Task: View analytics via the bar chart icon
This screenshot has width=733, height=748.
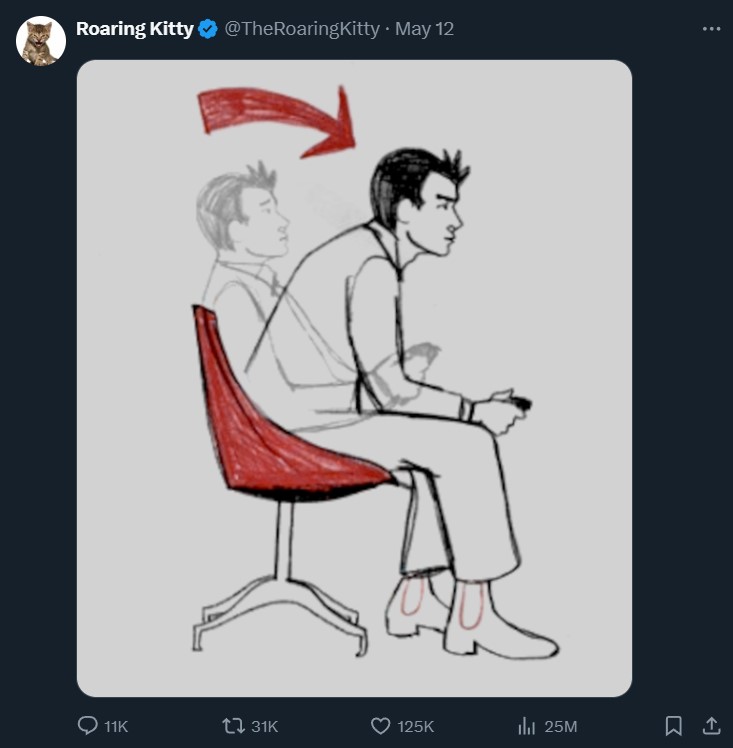Action: click(x=527, y=726)
